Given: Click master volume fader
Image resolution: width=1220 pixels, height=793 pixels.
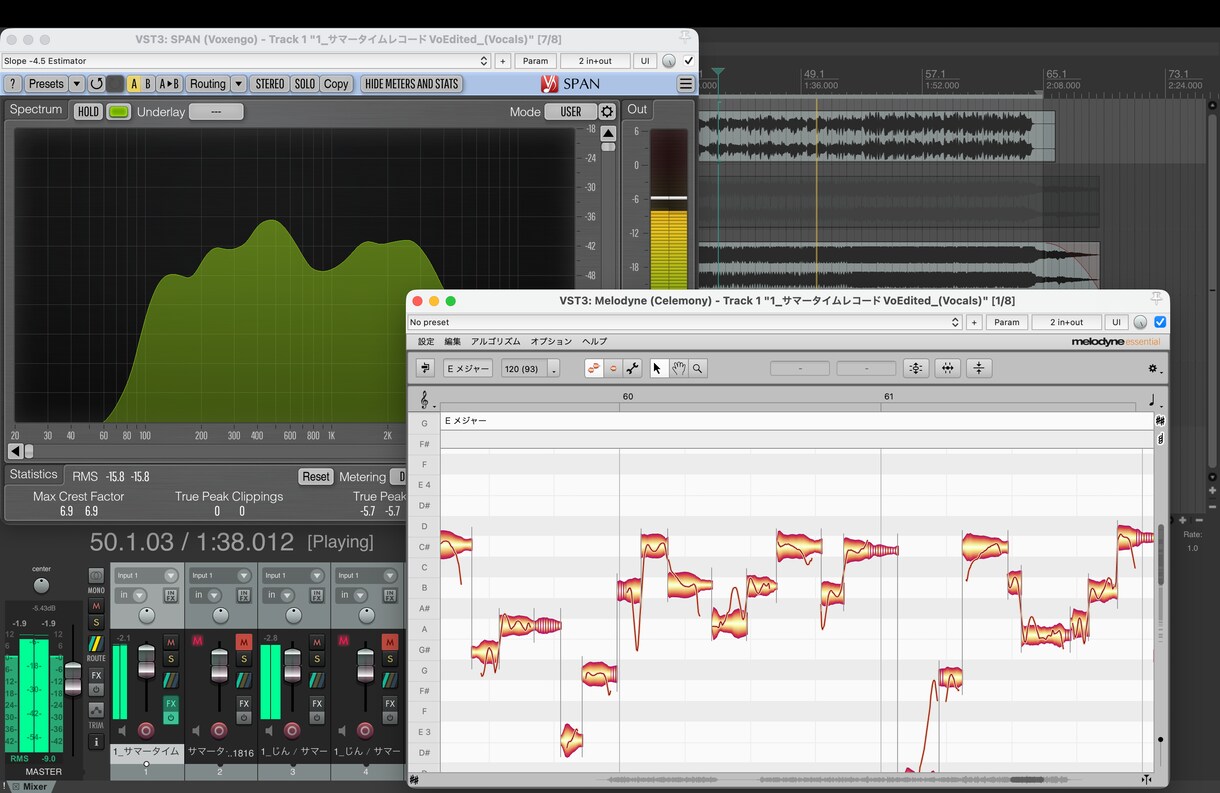Looking at the screenshot, I should pos(73,679).
